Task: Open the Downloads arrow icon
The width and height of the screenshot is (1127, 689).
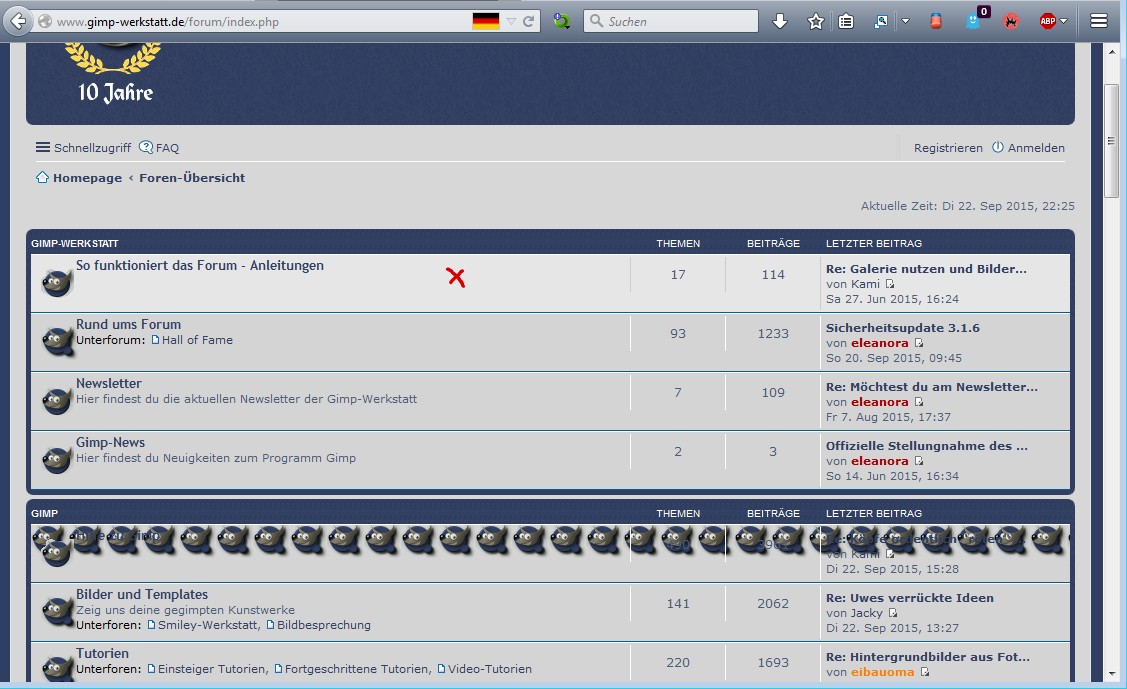Action: click(x=780, y=22)
